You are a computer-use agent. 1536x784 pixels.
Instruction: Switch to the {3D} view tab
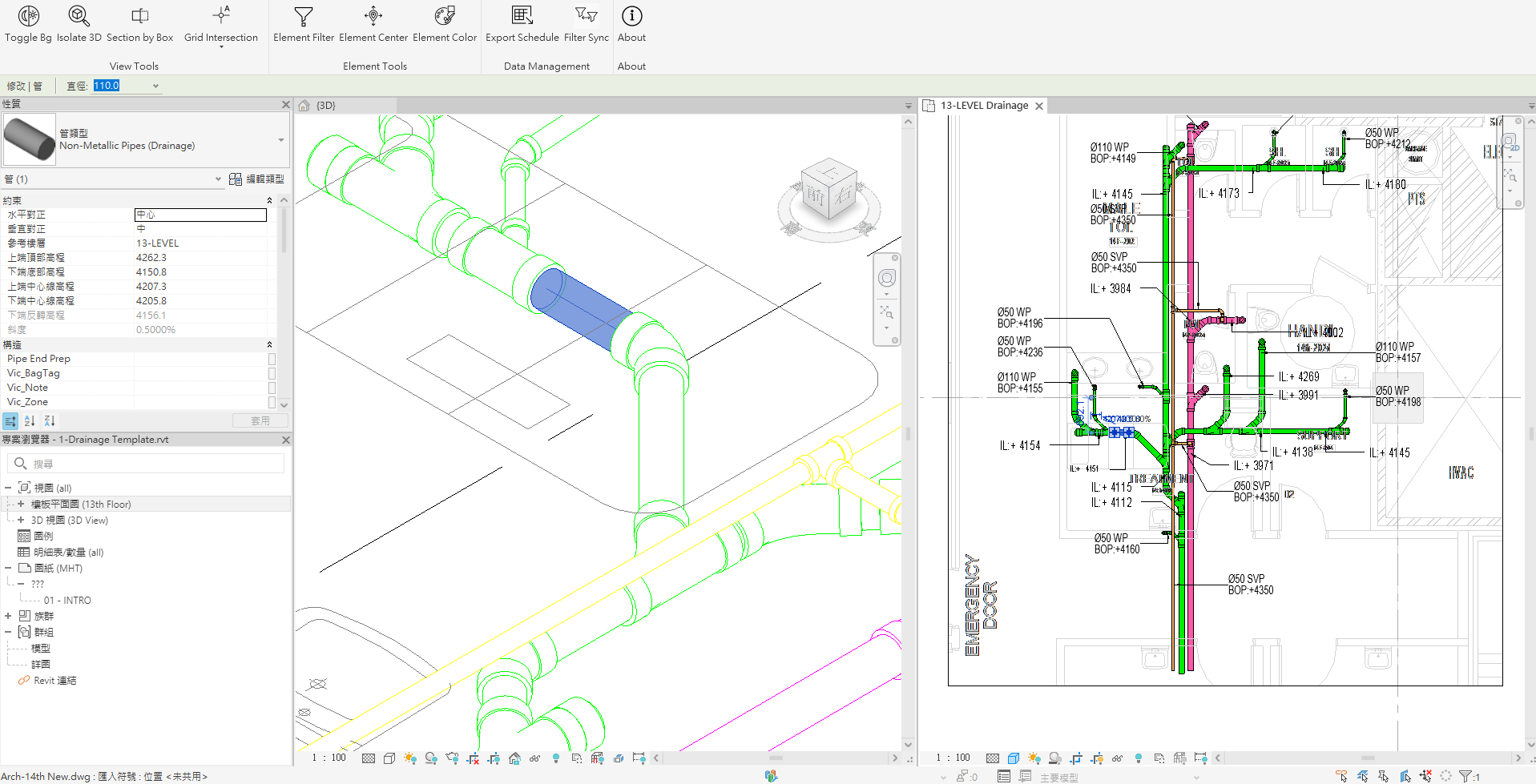pos(325,106)
